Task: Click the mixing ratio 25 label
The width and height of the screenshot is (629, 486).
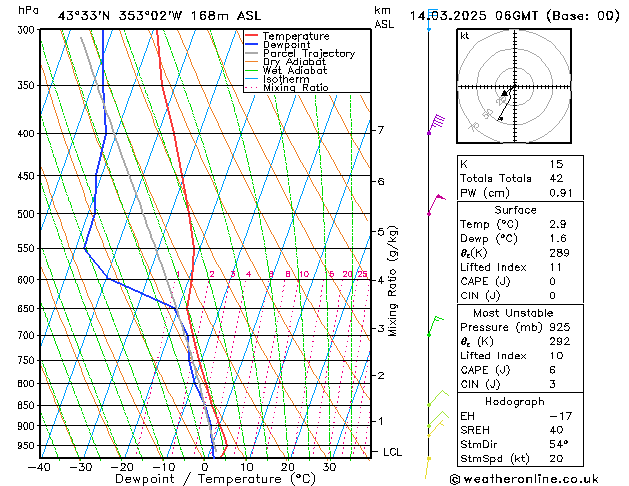Action: pos(363,274)
